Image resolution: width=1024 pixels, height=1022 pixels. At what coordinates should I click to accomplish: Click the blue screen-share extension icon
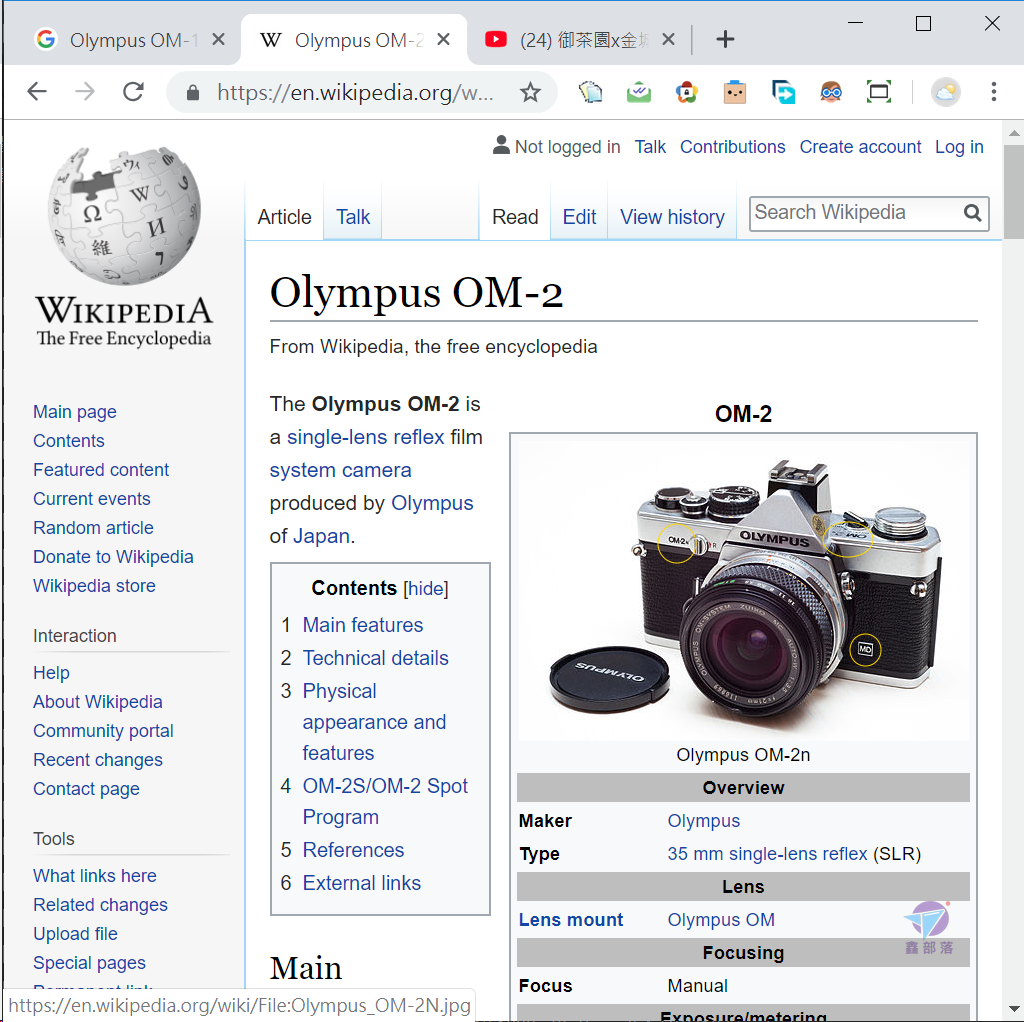tap(783, 92)
